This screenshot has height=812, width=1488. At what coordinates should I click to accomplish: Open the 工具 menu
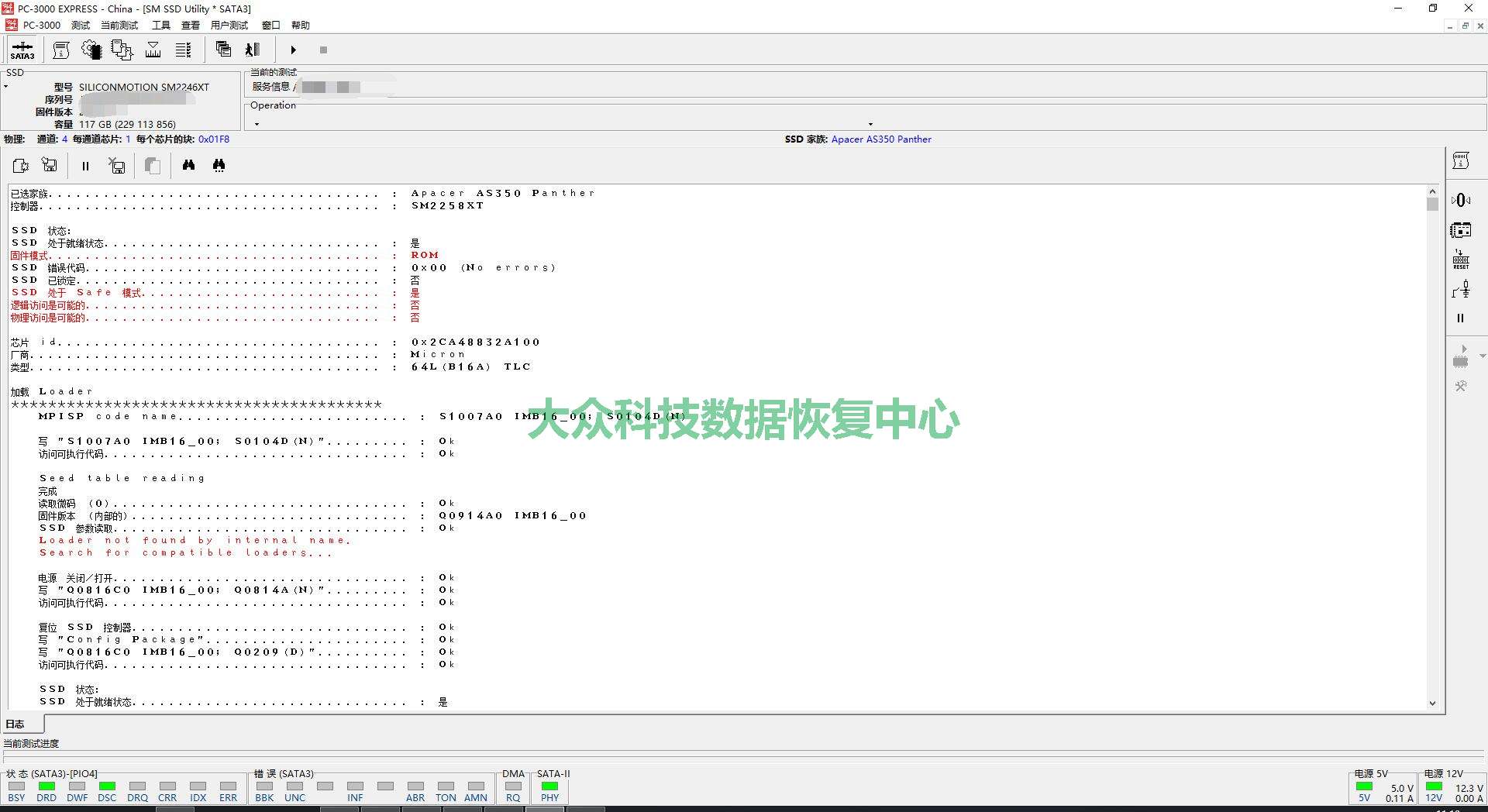tap(161, 26)
